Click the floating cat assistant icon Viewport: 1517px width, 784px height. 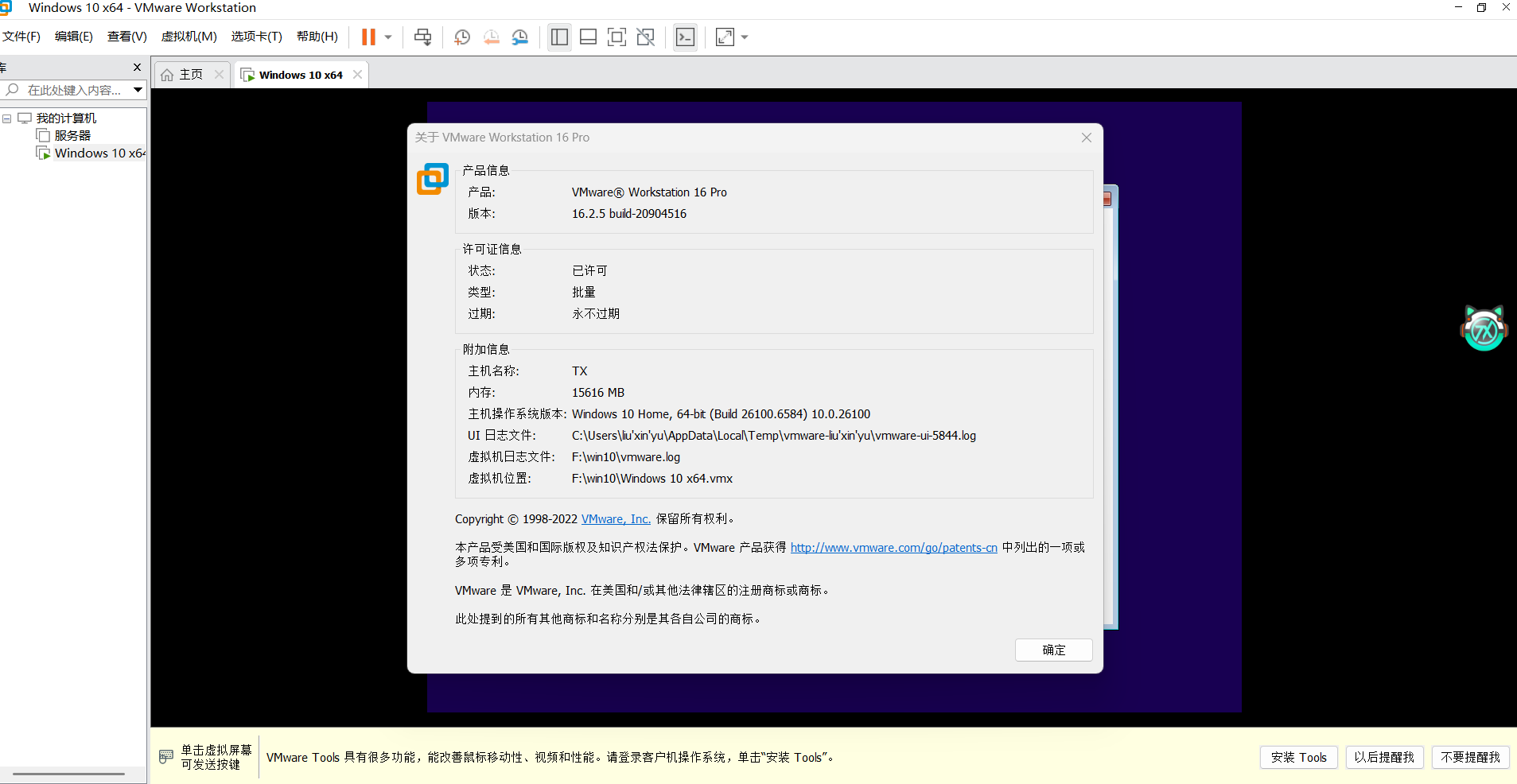(1484, 328)
